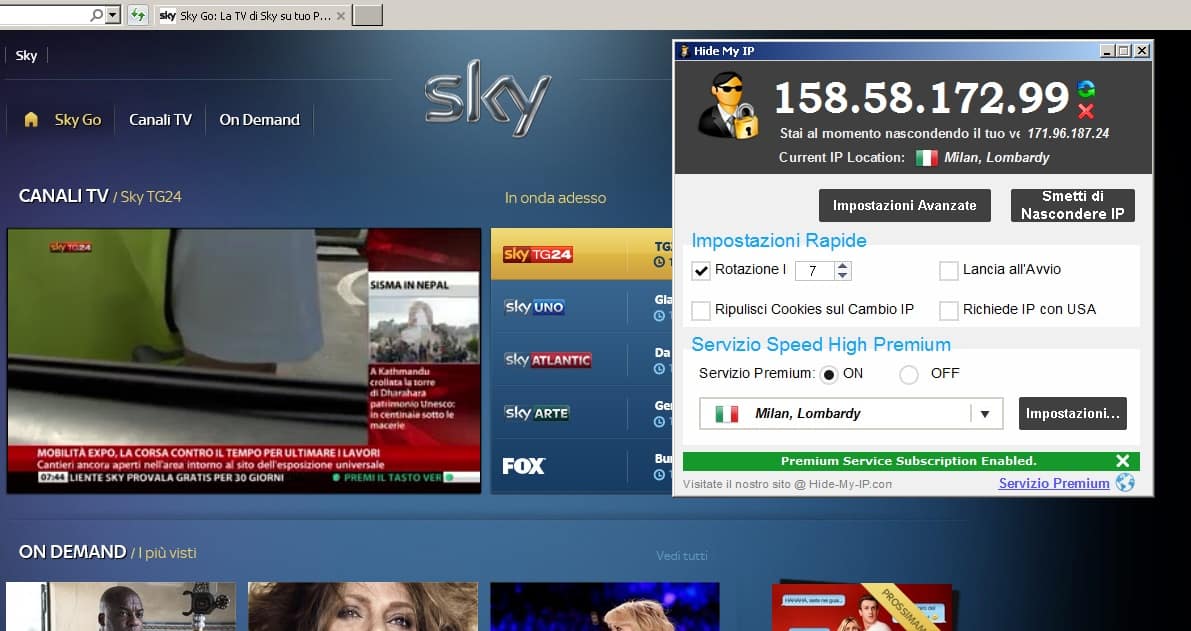Click the IP address 158.58.172.99
The width and height of the screenshot is (1191, 631).
tap(921, 97)
